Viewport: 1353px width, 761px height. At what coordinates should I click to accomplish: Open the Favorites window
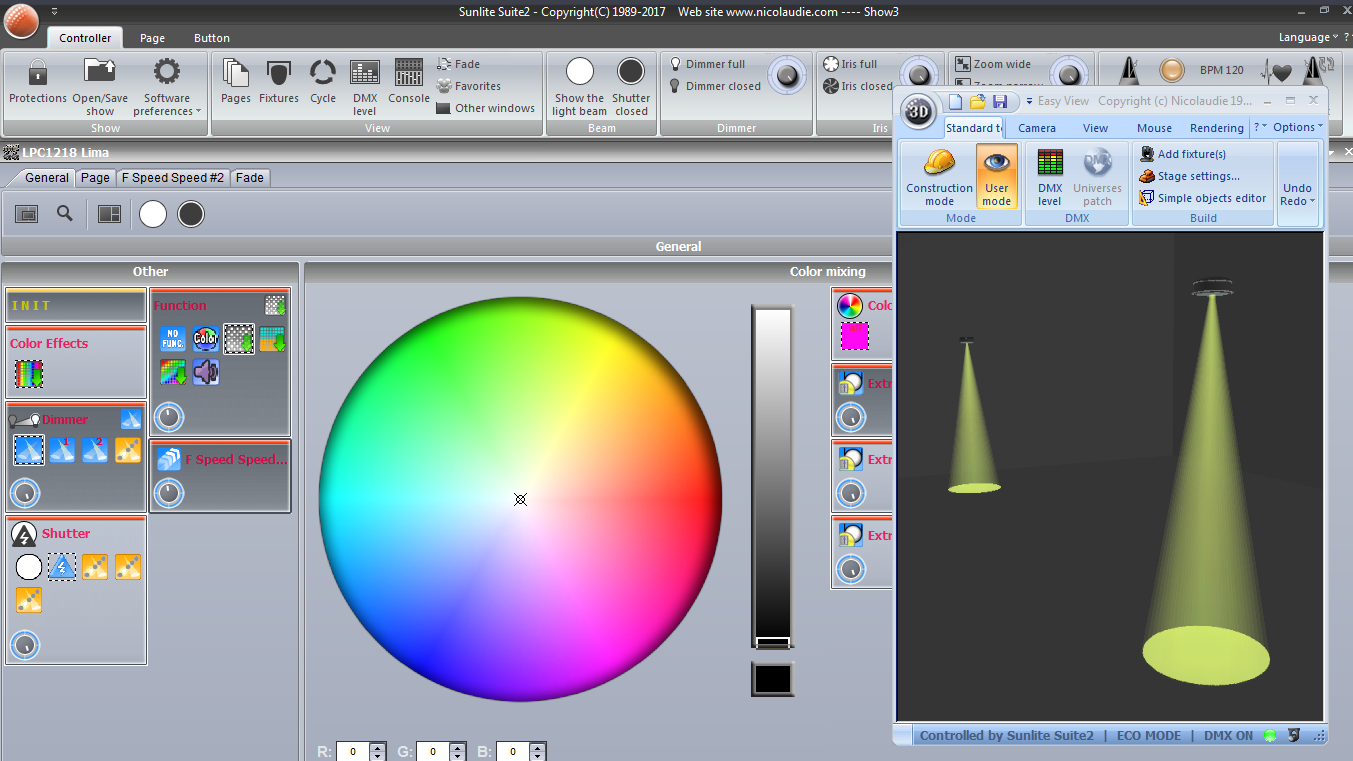[x=469, y=86]
